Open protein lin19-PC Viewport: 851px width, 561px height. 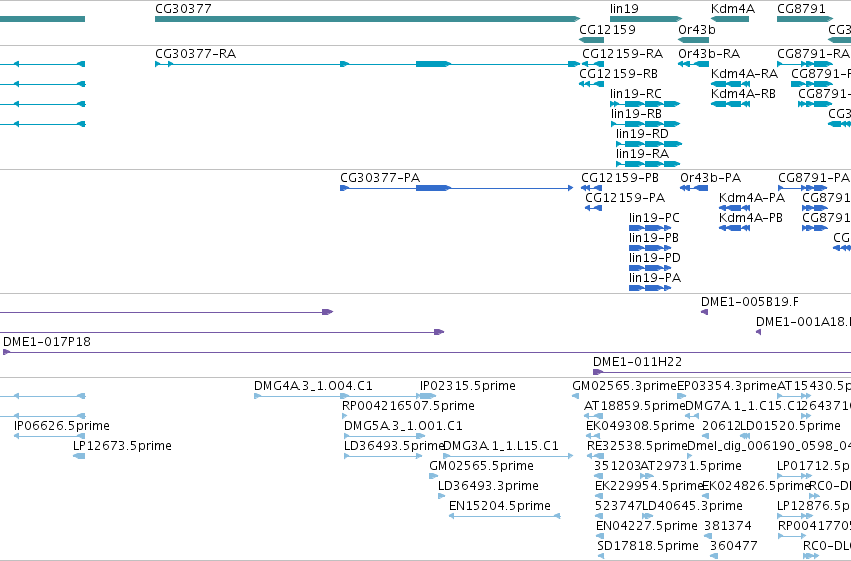(x=654, y=218)
